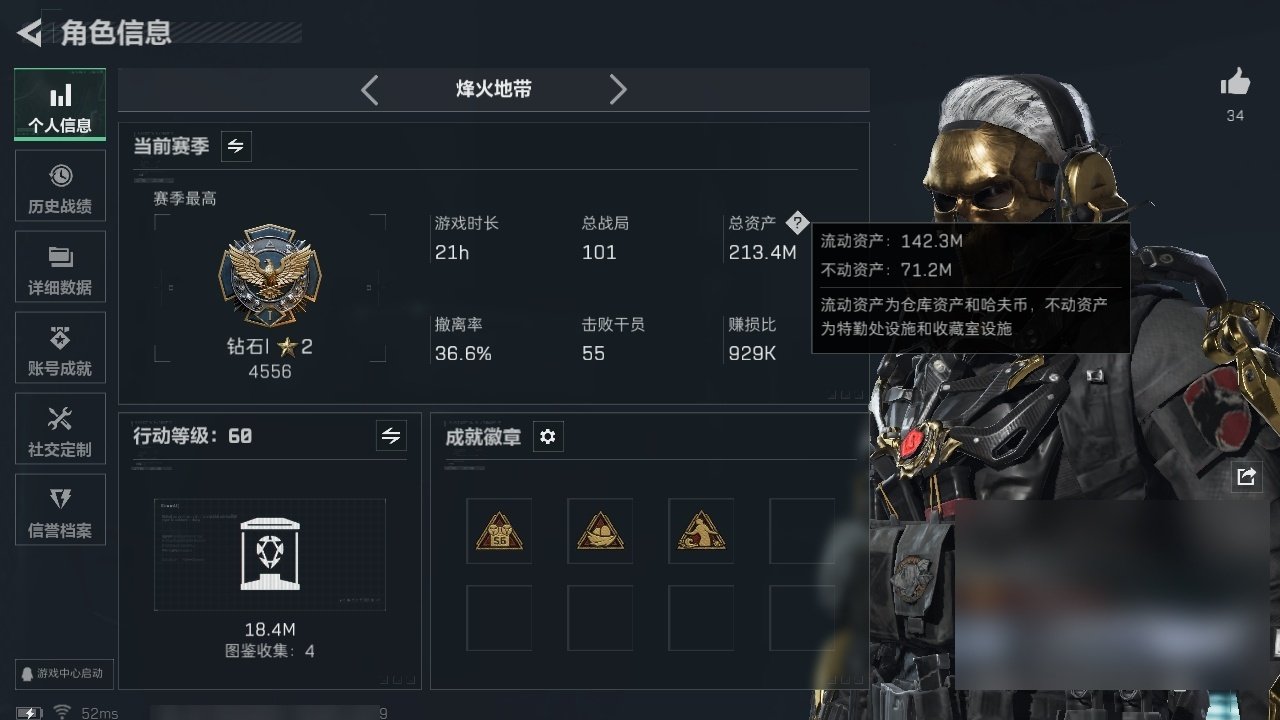1280x720 pixels.
Task: Open 社交定制 tools icon tab
Action: [60, 428]
